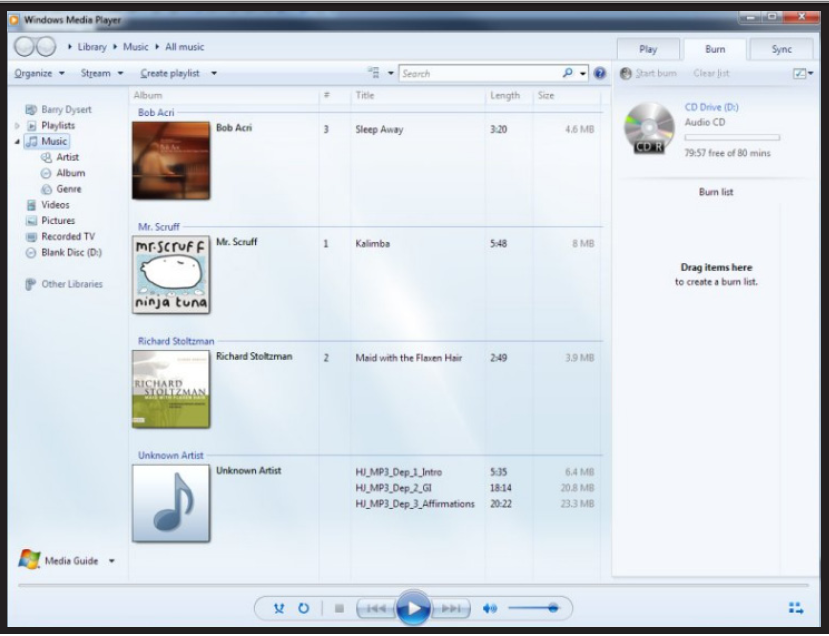Open the View options dropdown arrow
The height and width of the screenshot is (636, 829).
(x=391, y=73)
